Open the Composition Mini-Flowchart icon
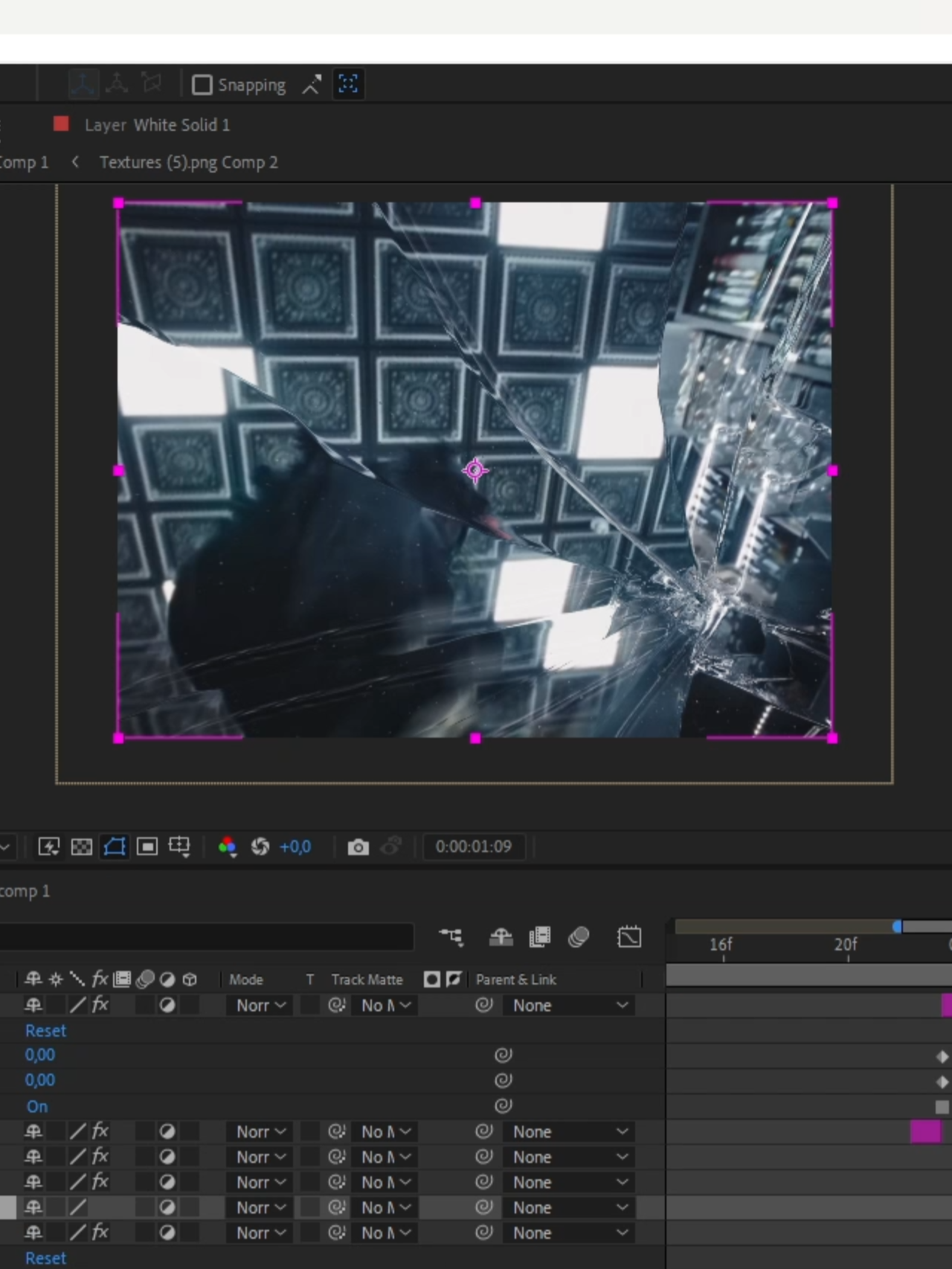 point(451,937)
